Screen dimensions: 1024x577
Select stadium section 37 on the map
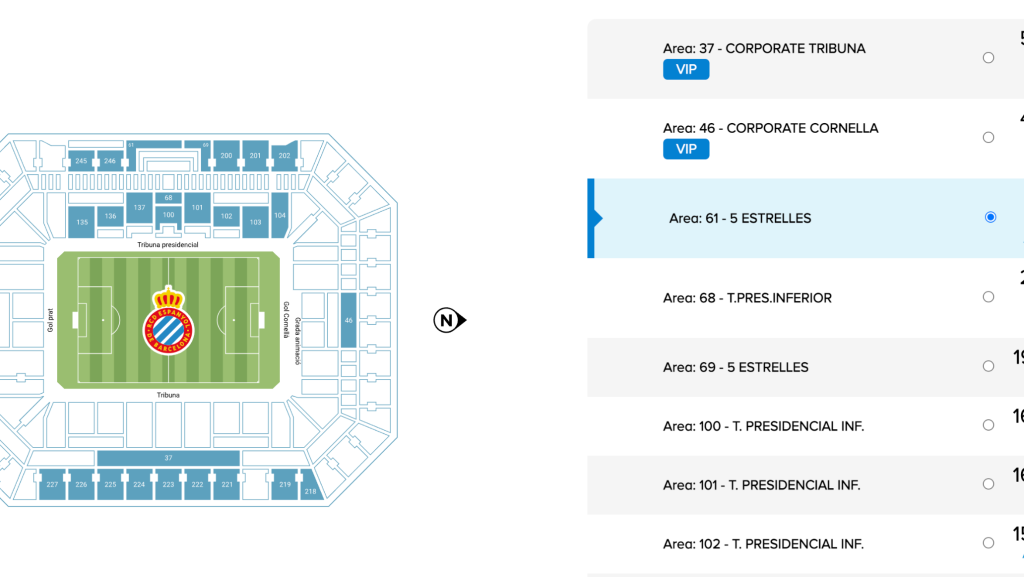[x=168, y=458]
